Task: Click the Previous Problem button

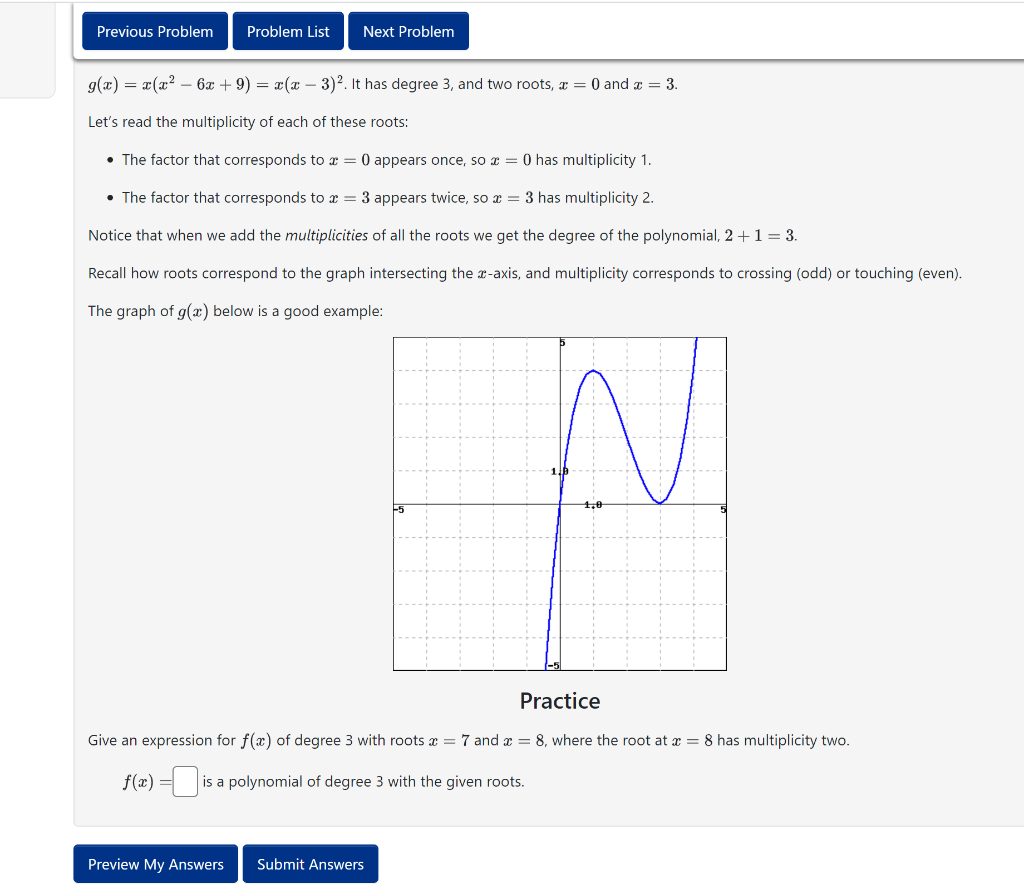Action: click(154, 31)
